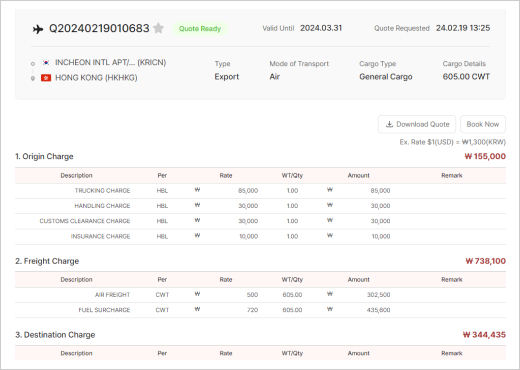Click fuel surcharge amount 435,600

tap(379, 310)
